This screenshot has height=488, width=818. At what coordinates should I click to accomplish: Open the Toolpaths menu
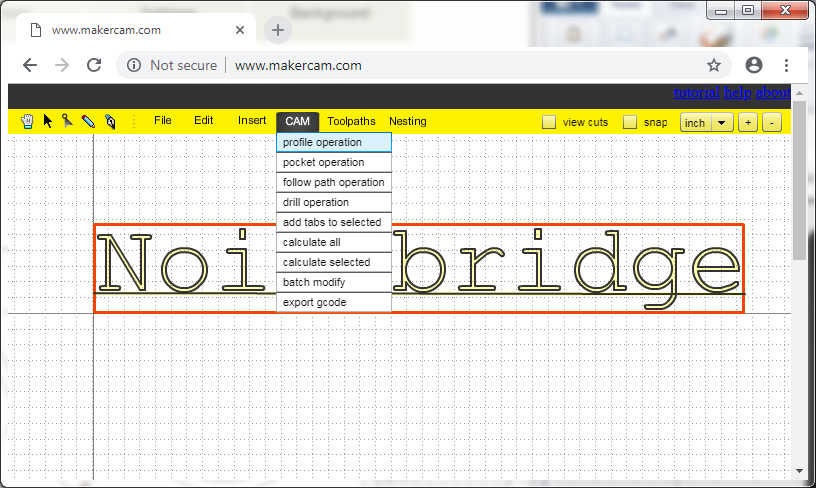pos(350,121)
